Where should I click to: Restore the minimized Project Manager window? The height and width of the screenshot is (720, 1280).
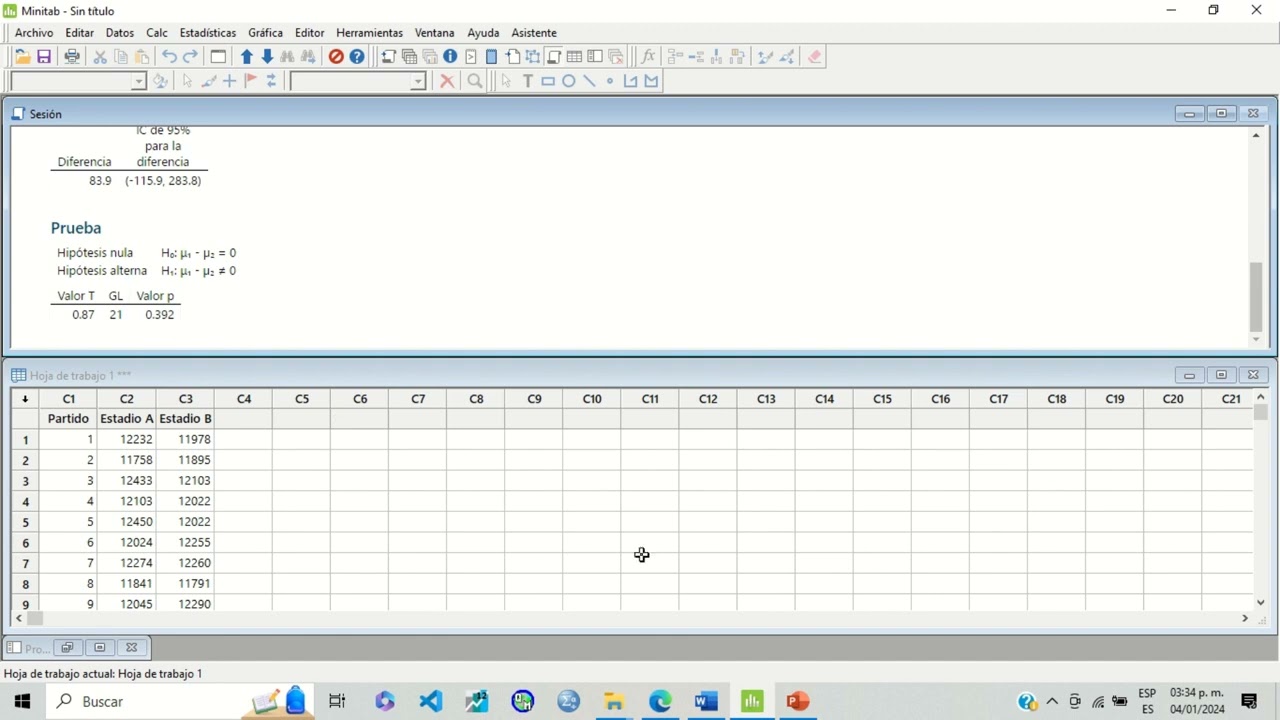point(67,647)
